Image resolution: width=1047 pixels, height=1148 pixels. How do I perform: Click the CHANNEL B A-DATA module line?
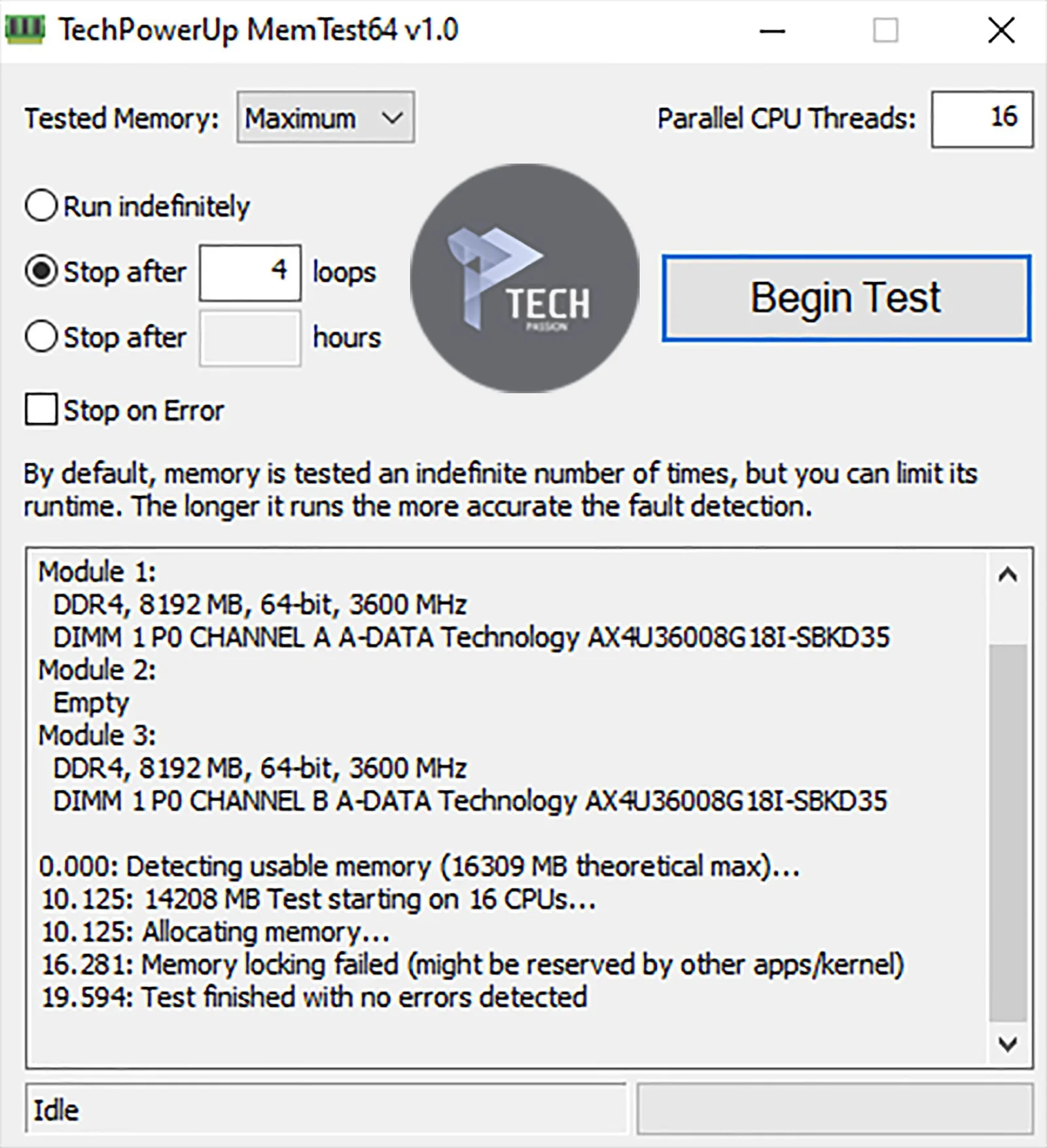tap(470, 802)
